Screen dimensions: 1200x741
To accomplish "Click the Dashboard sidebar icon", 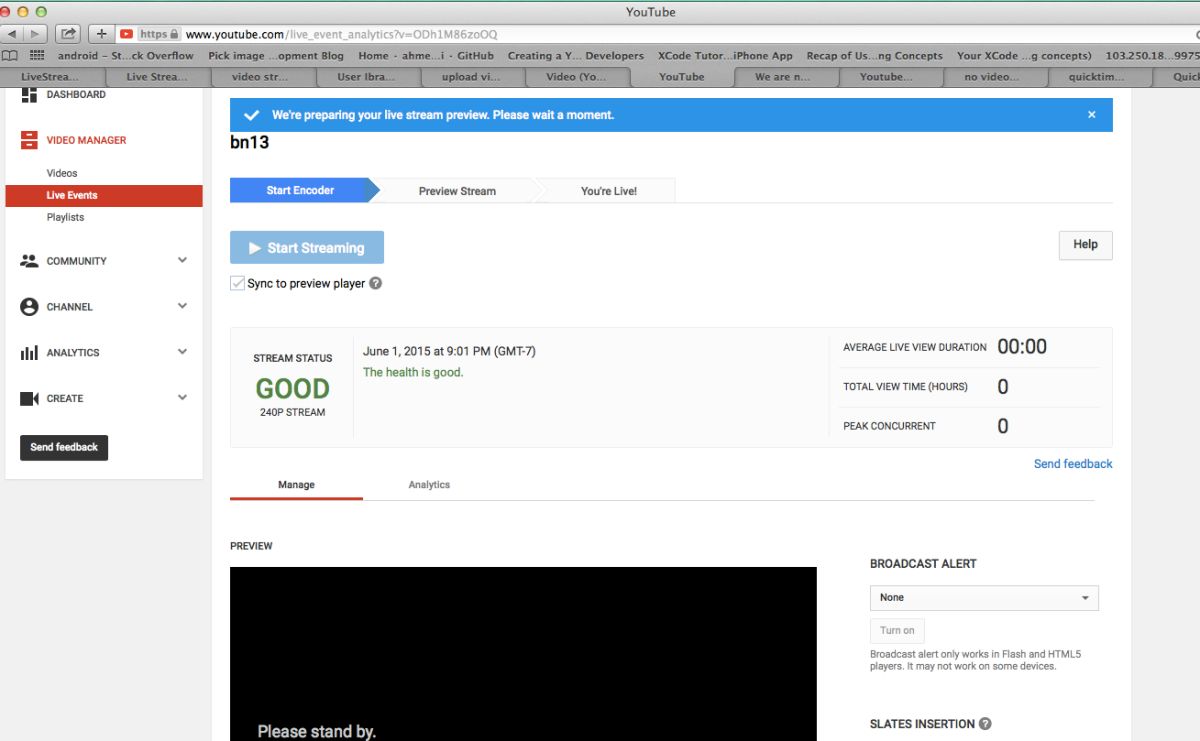I will [x=29, y=95].
